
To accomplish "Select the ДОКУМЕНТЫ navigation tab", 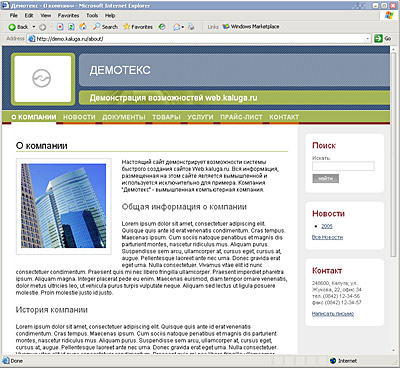I will tap(124, 117).
